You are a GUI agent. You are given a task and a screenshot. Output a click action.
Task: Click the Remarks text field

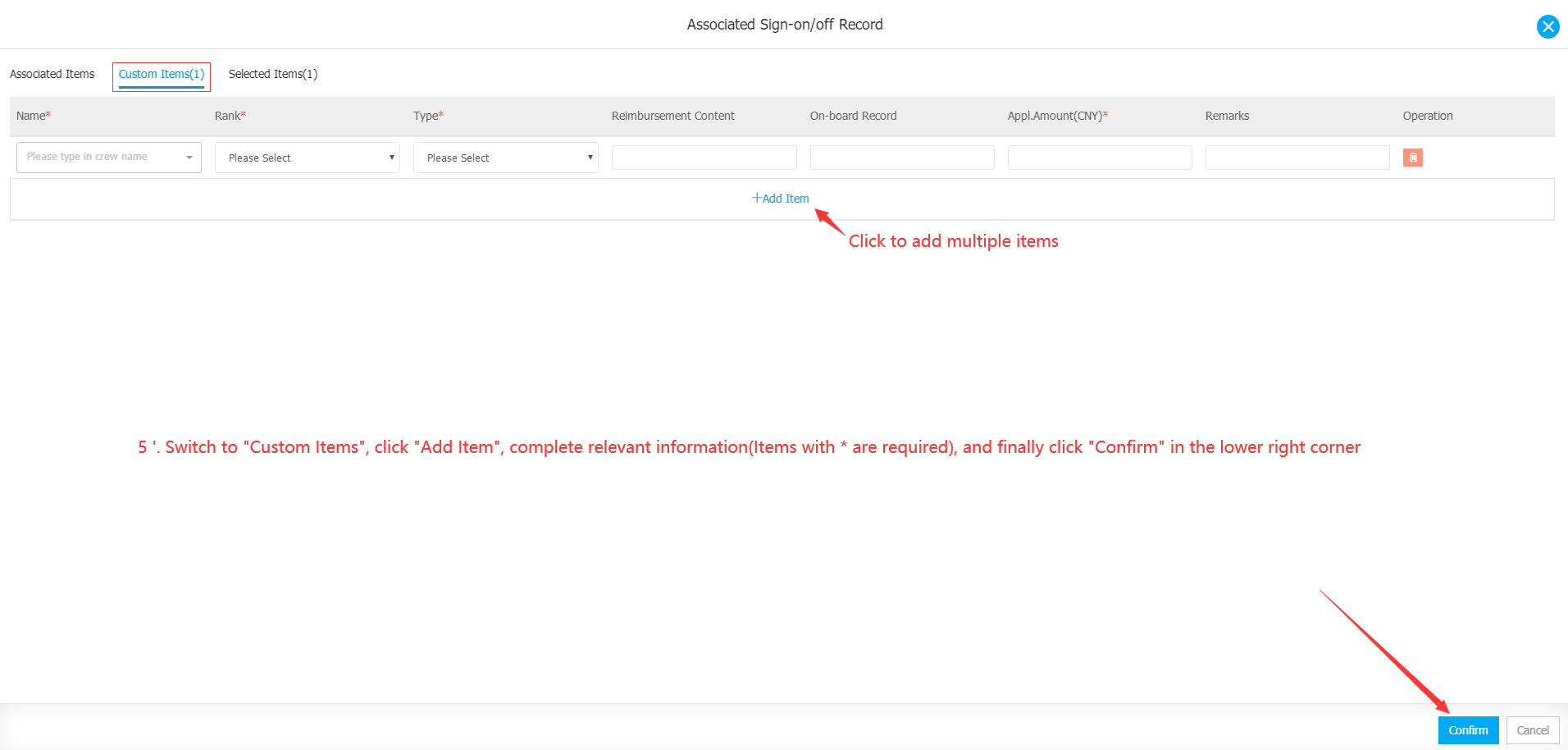coord(1297,158)
